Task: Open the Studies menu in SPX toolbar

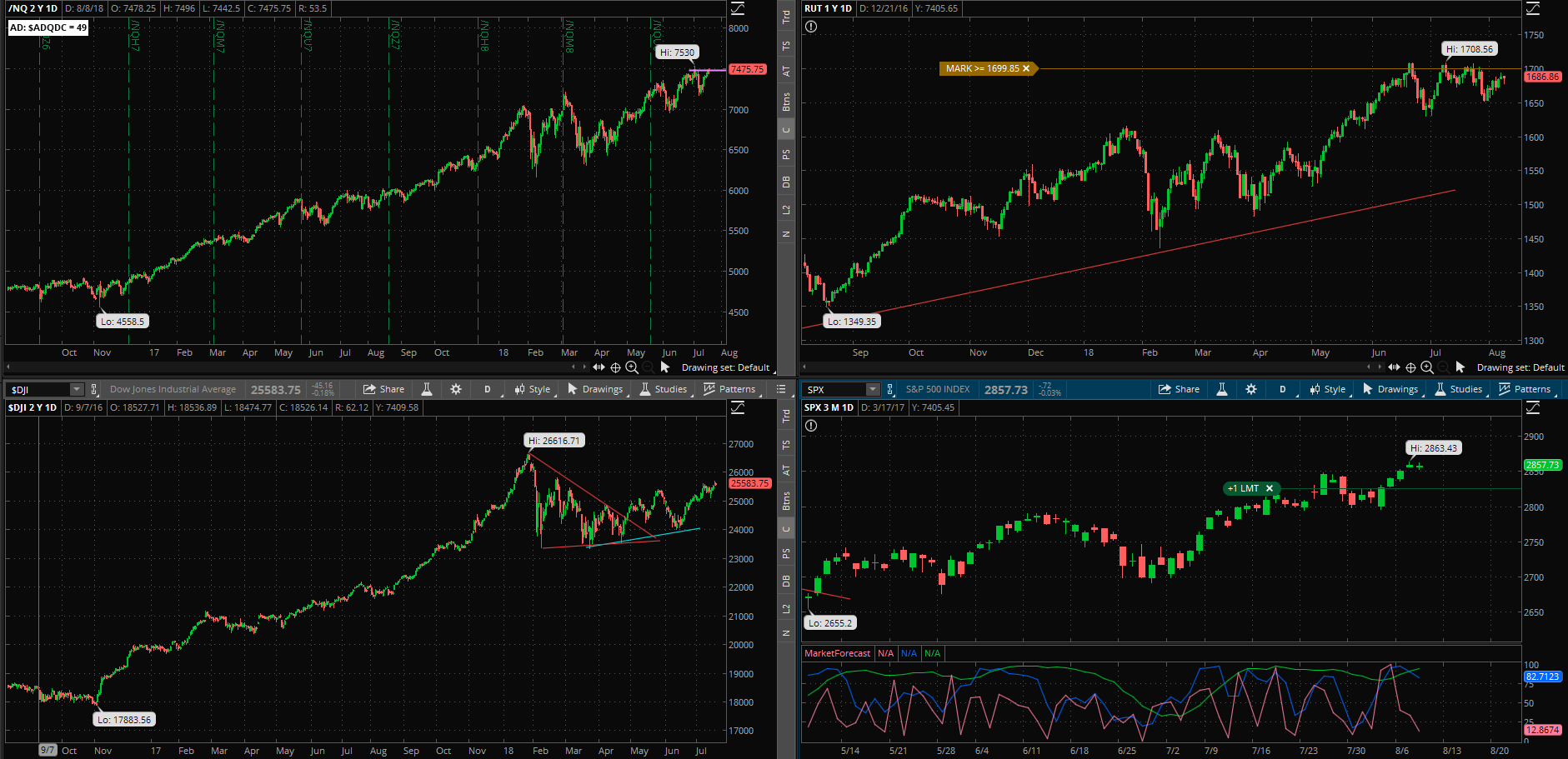Action: [1459, 389]
